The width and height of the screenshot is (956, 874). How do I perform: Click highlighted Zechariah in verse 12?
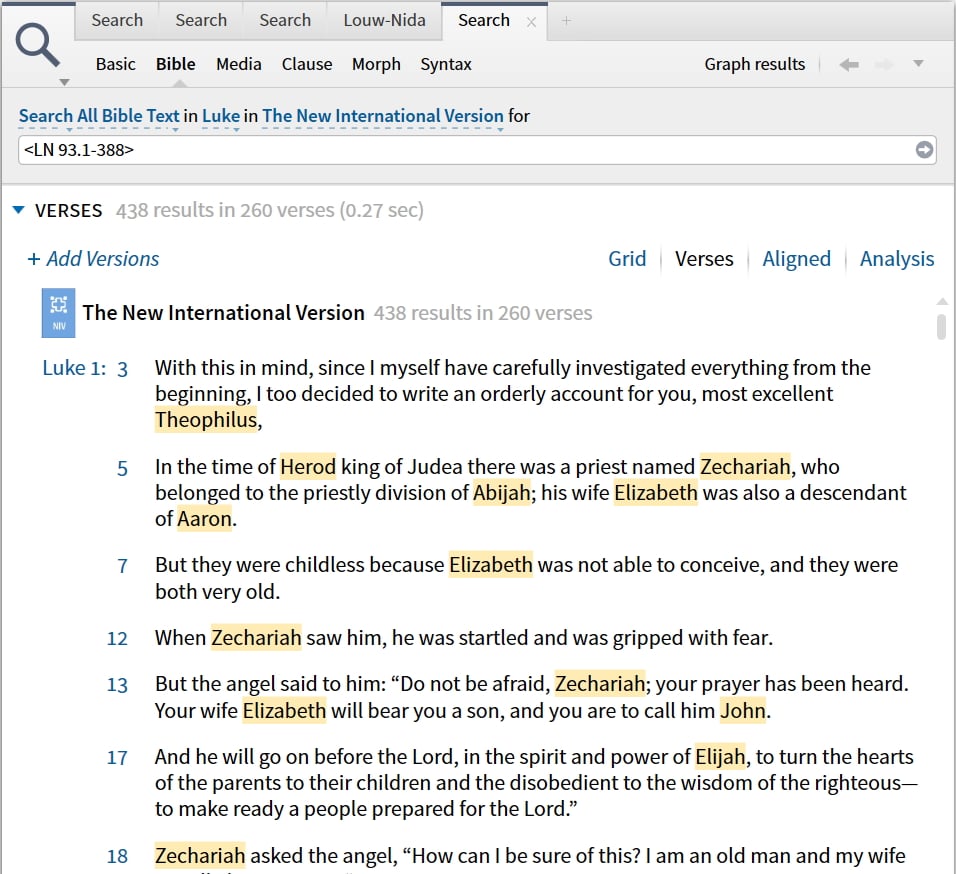click(x=256, y=638)
